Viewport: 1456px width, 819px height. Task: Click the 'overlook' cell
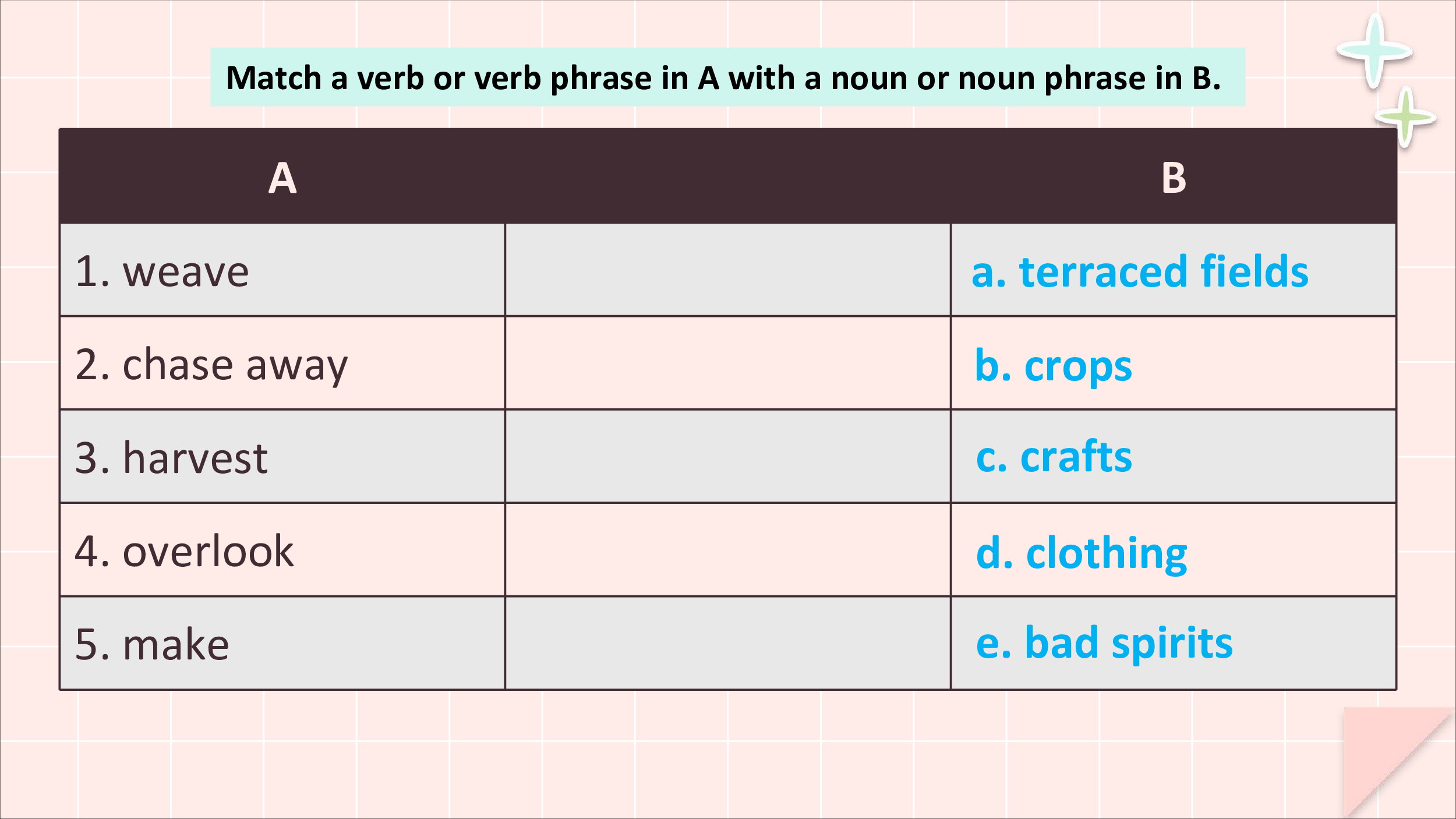282,549
